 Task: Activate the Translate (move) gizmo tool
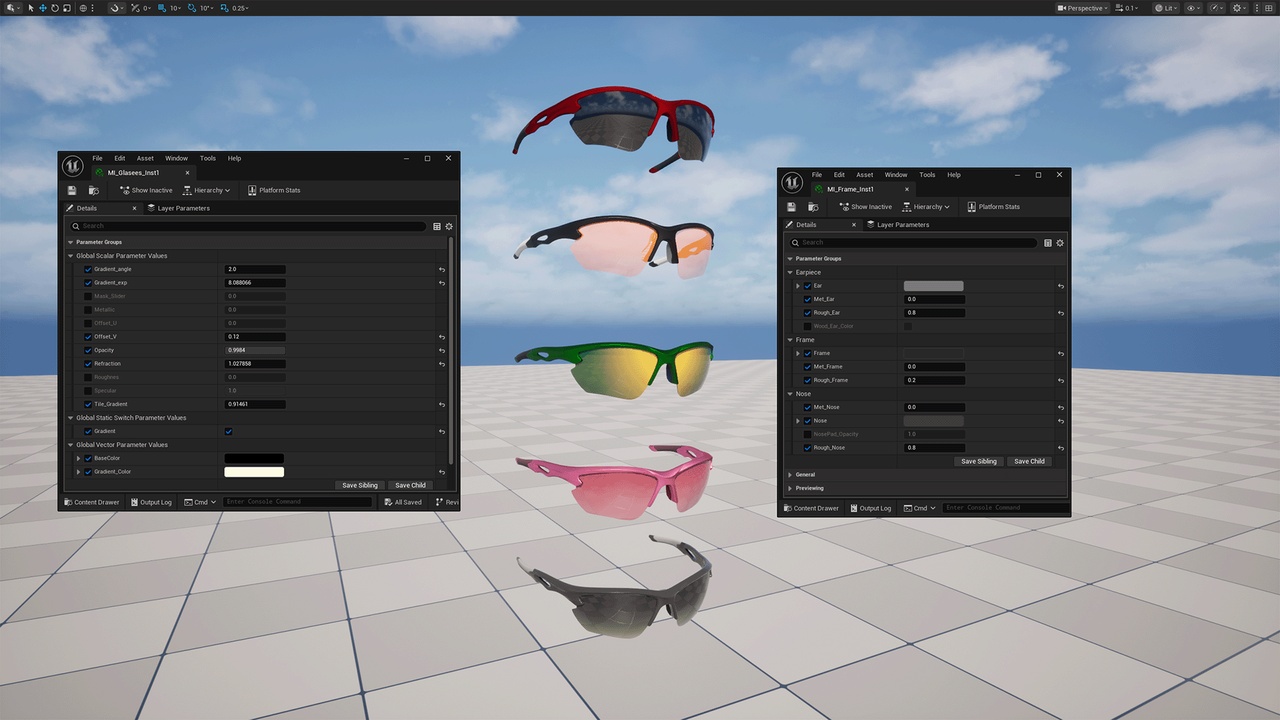pos(43,8)
